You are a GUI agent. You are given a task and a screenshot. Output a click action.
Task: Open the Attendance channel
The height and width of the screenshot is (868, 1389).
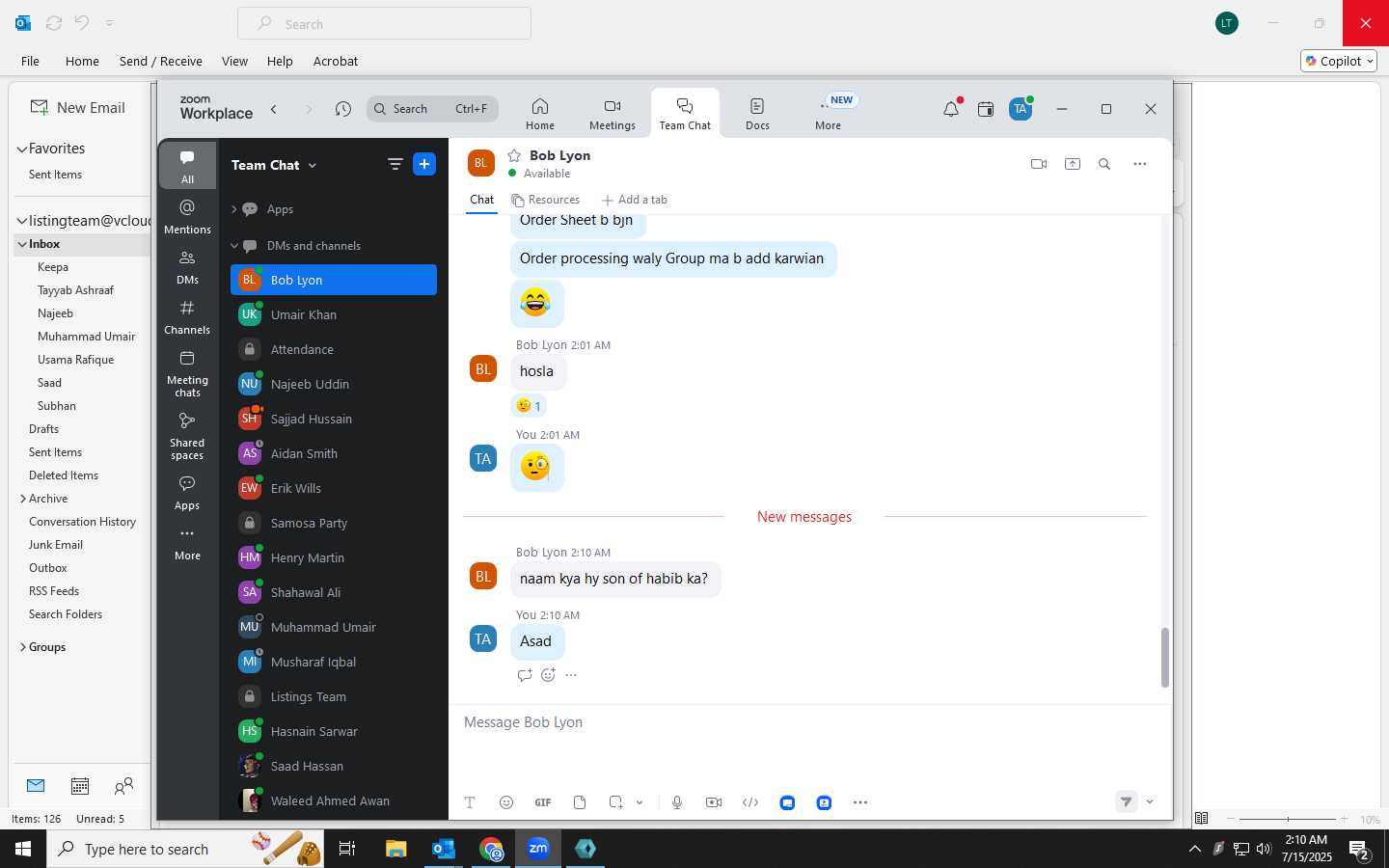[x=334, y=349]
